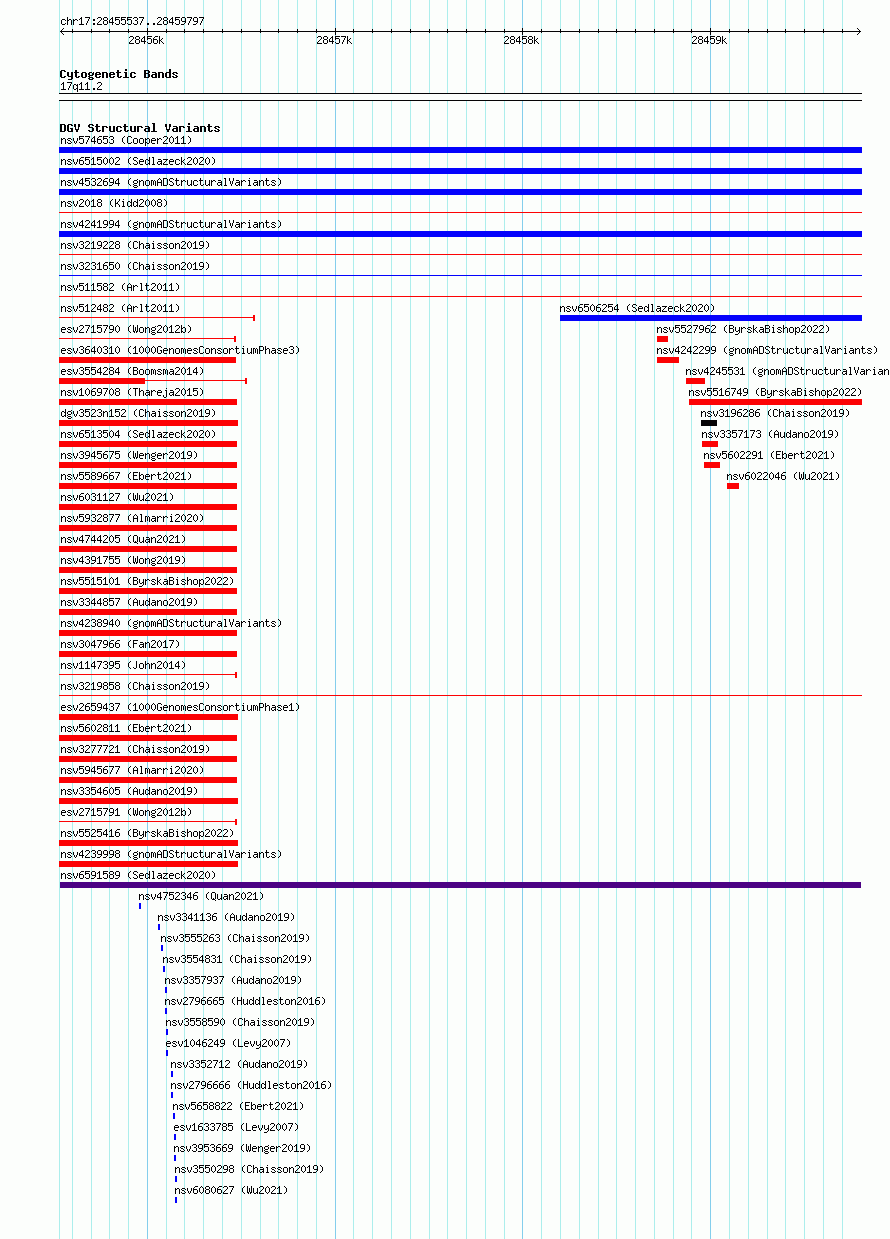The height and width of the screenshot is (1239, 890).
Task: Open variant esv2715791 (Wong2012b)
Action: (x=126, y=812)
